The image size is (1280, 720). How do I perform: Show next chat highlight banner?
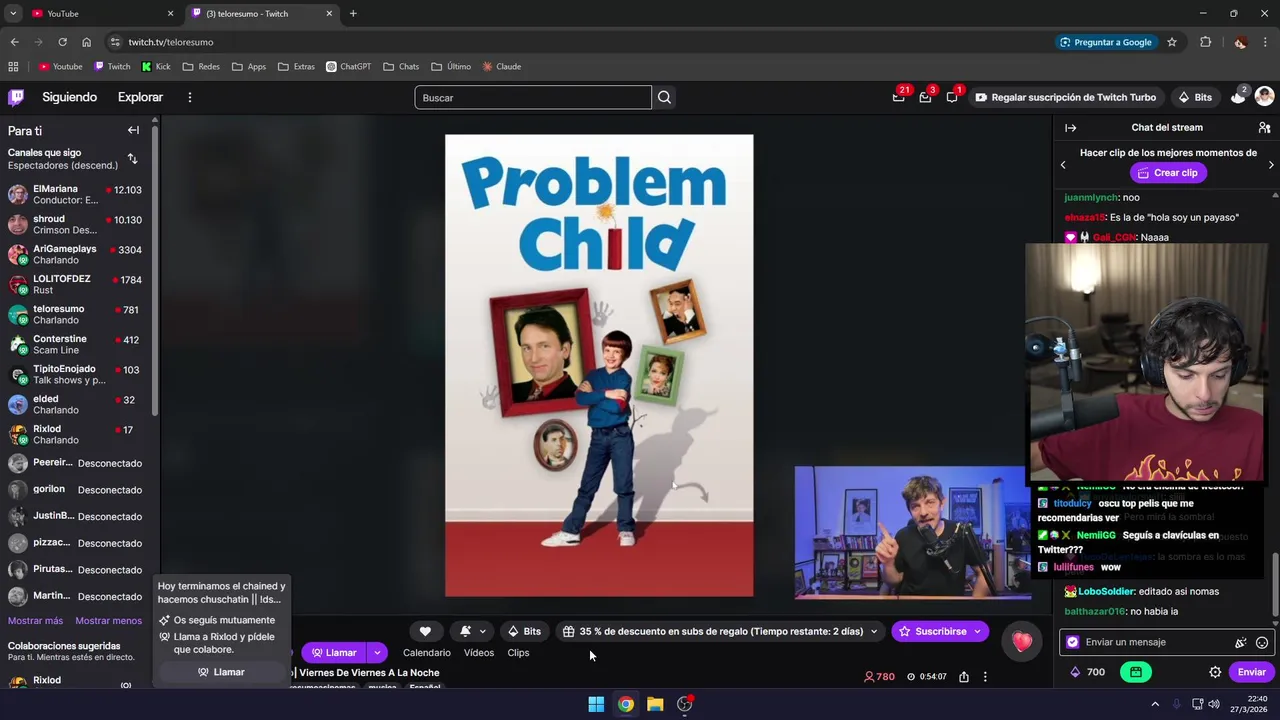click(x=1271, y=164)
